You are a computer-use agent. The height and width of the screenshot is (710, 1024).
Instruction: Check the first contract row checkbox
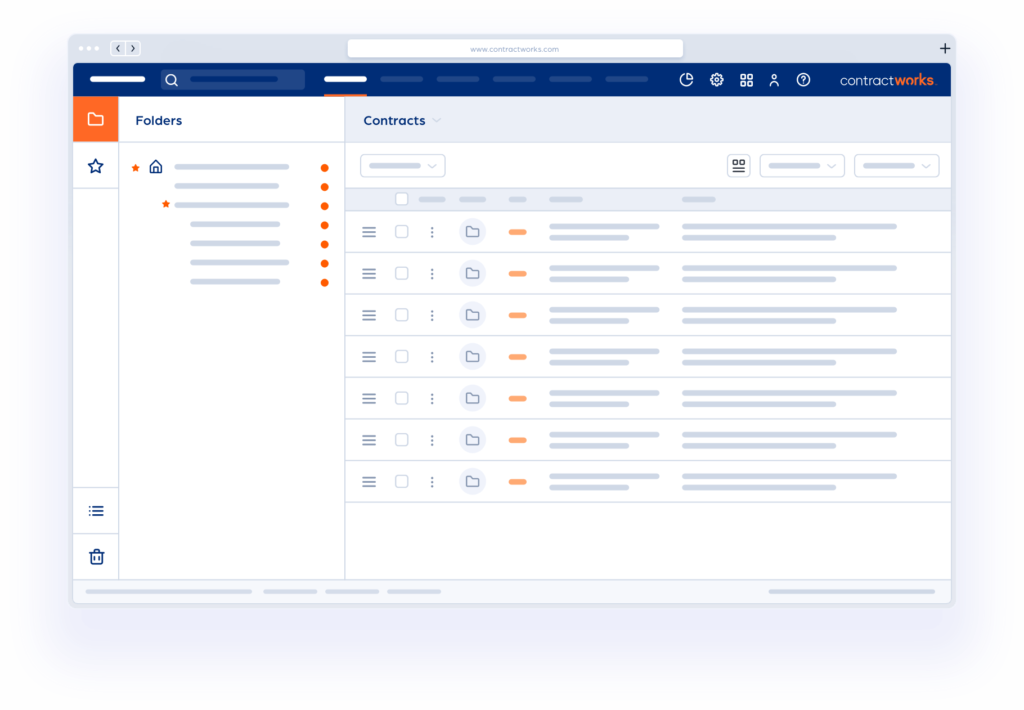[402, 232]
